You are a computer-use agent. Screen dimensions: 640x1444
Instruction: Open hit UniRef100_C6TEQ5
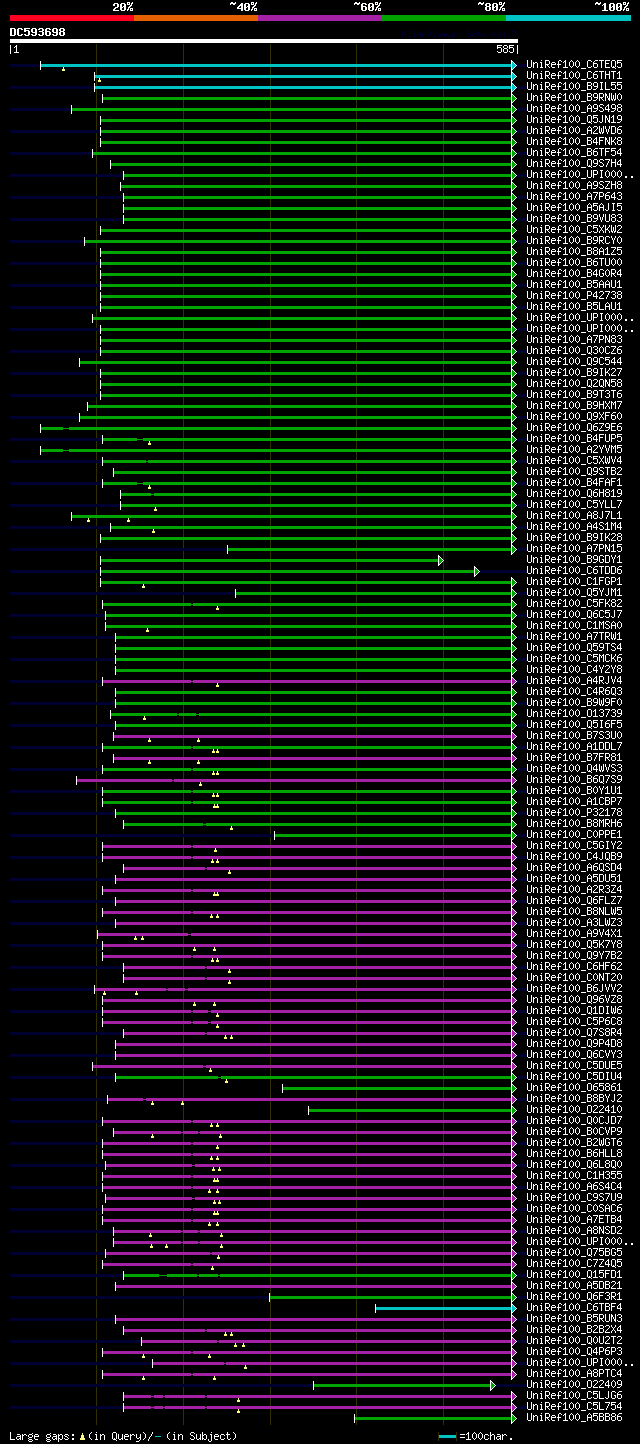pyautogui.click(x=574, y=64)
